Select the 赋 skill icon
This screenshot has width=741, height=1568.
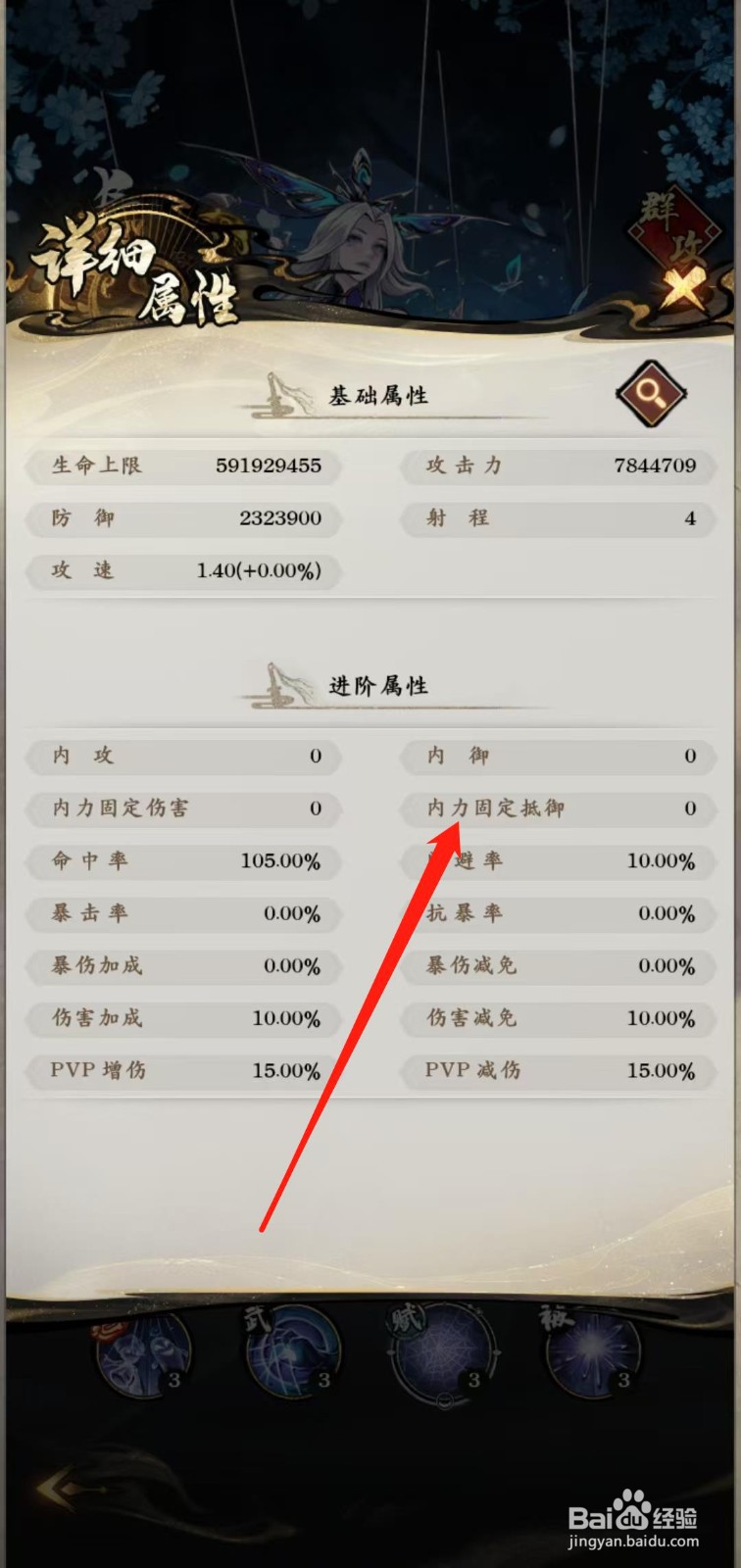point(445,1355)
